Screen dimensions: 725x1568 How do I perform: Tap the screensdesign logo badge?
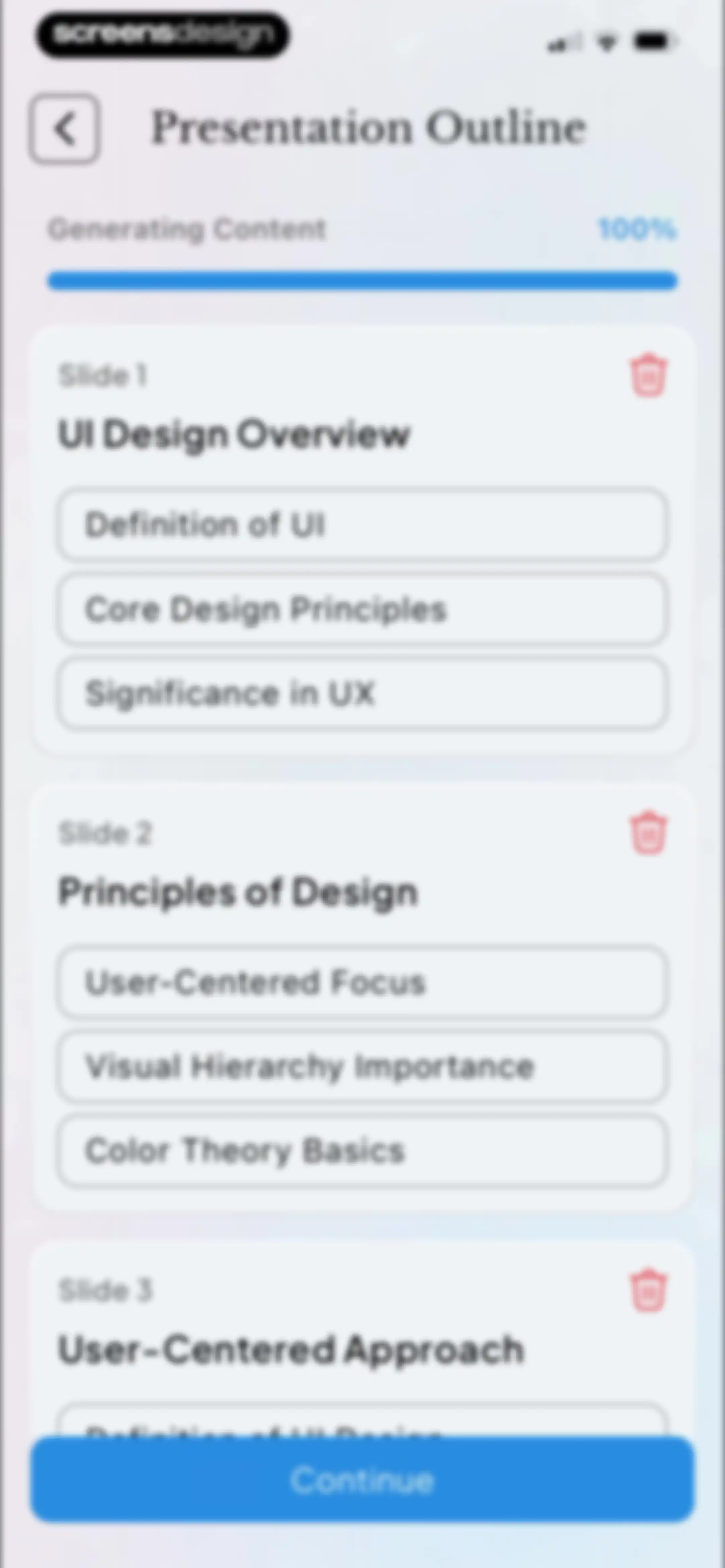[162, 35]
